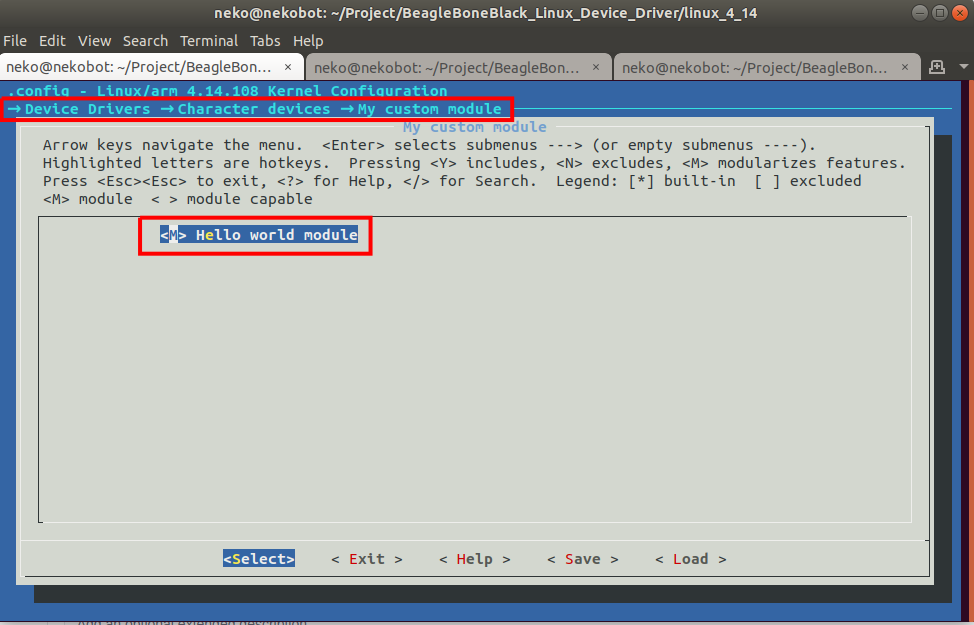Close the third terminal tab

(904, 67)
